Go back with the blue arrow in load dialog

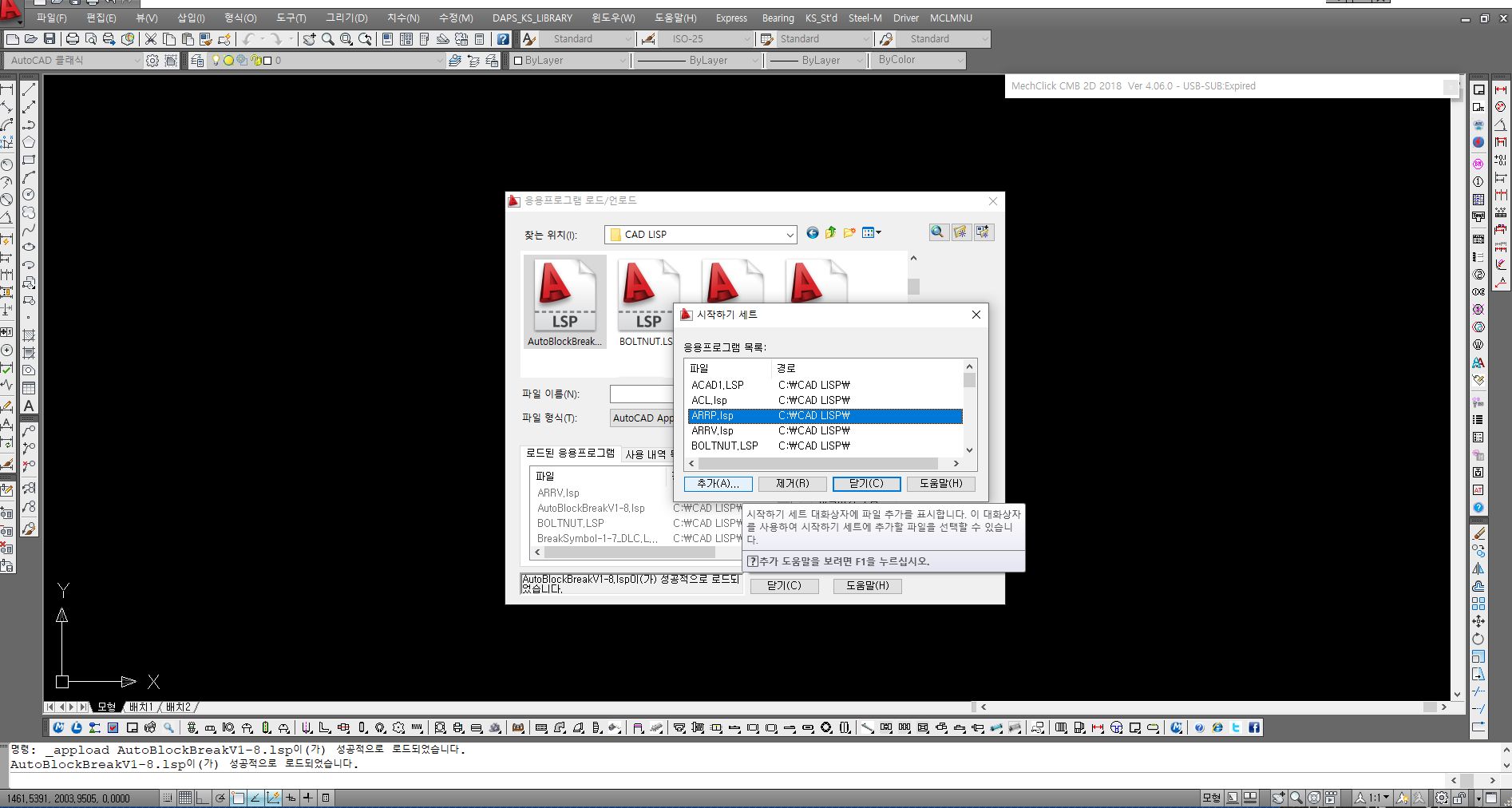(x=812, y=233)
